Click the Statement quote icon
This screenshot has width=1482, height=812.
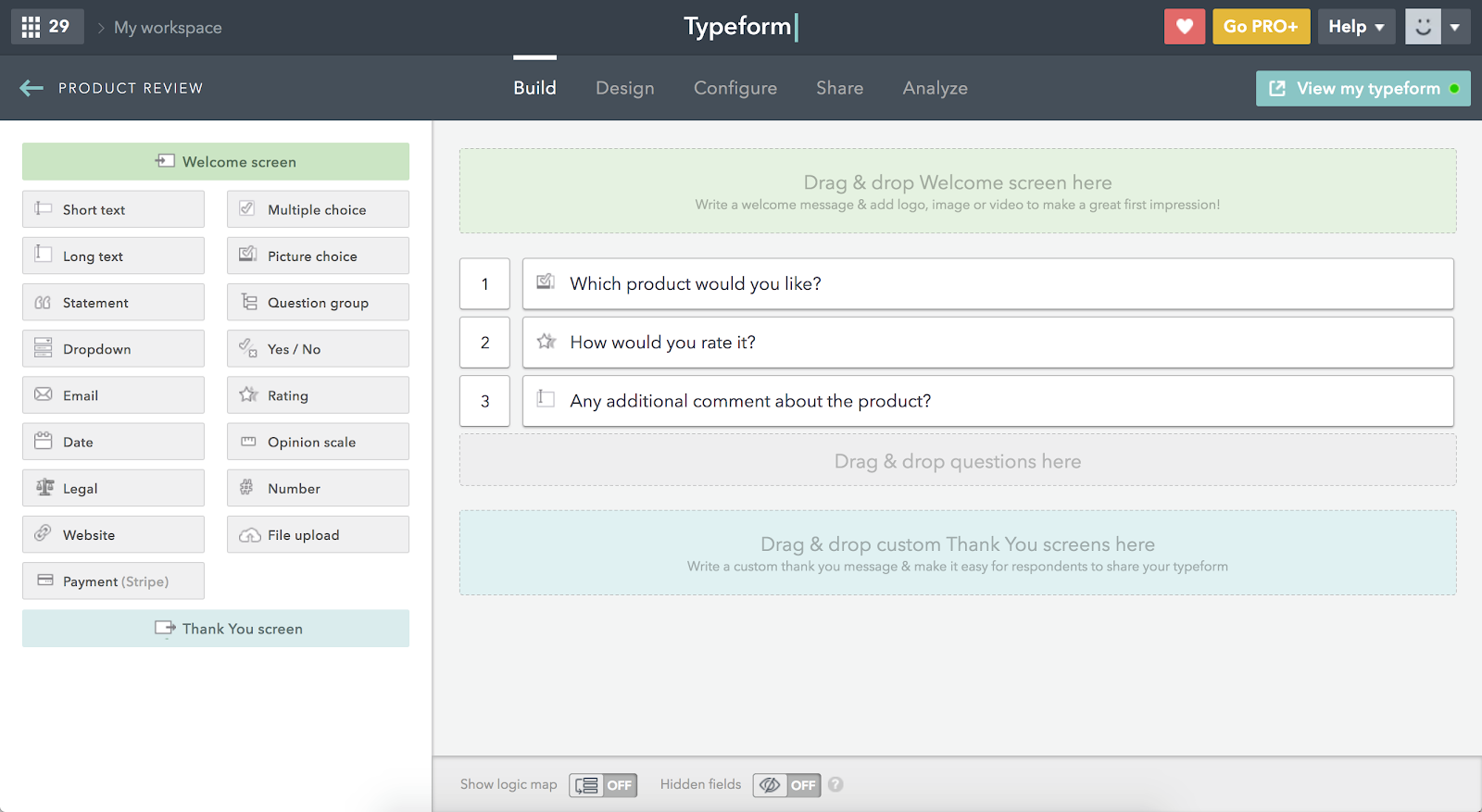[x=44, y=302]
